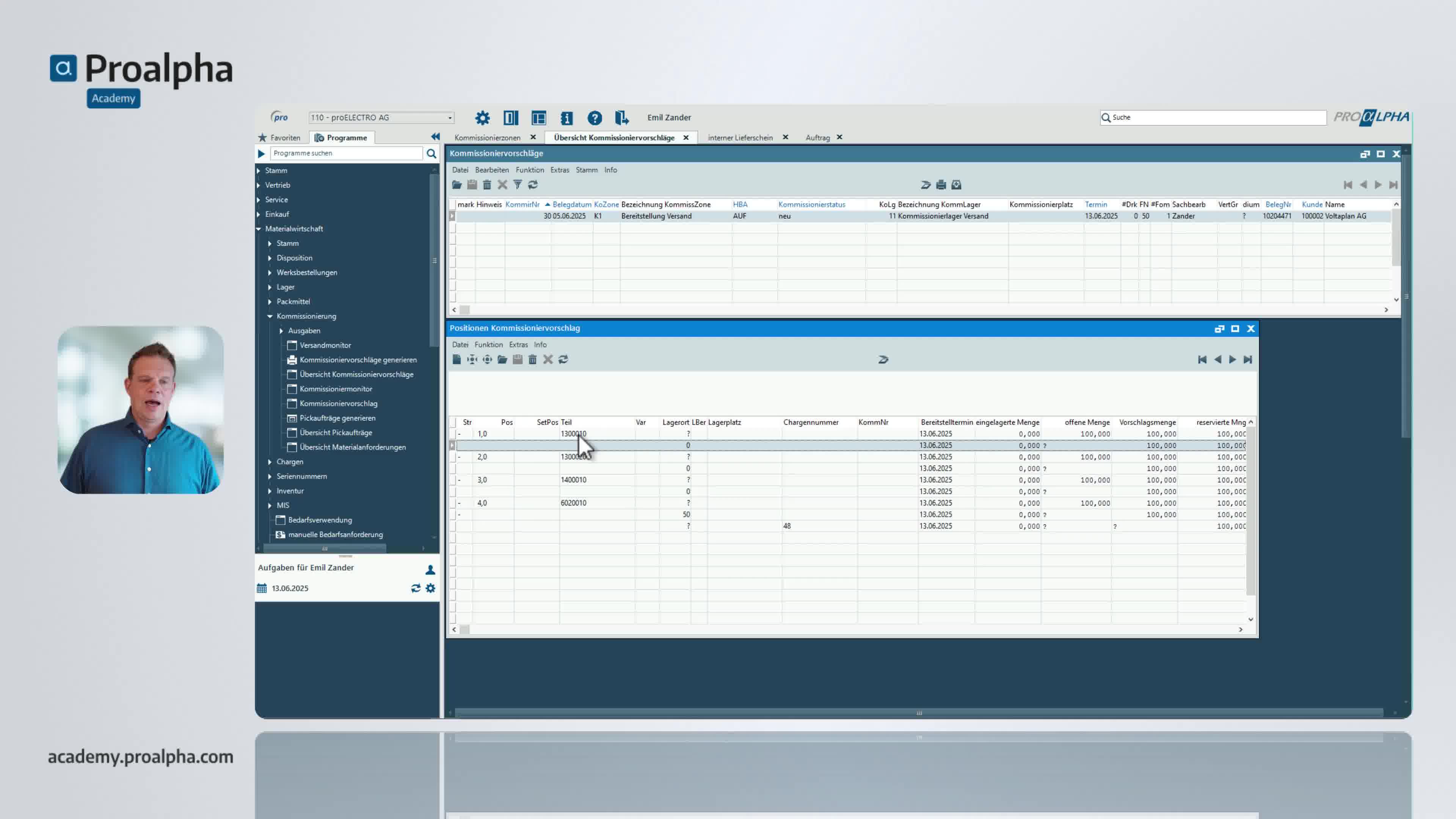
Task: Open Kommissioniermonitor from the program tree
Action: pos(336,389)
